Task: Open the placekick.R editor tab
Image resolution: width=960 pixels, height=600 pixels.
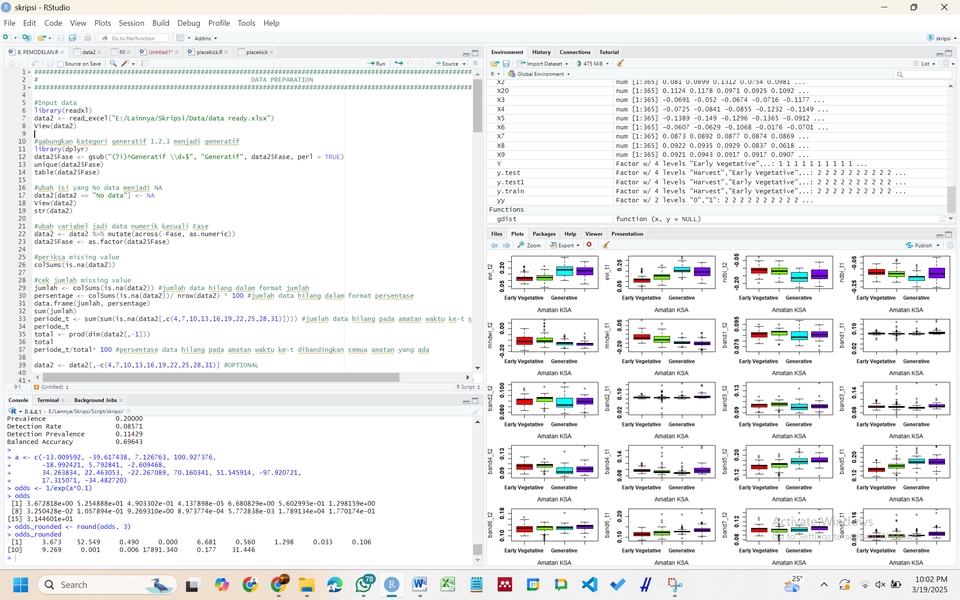Action: coord(209,52)
